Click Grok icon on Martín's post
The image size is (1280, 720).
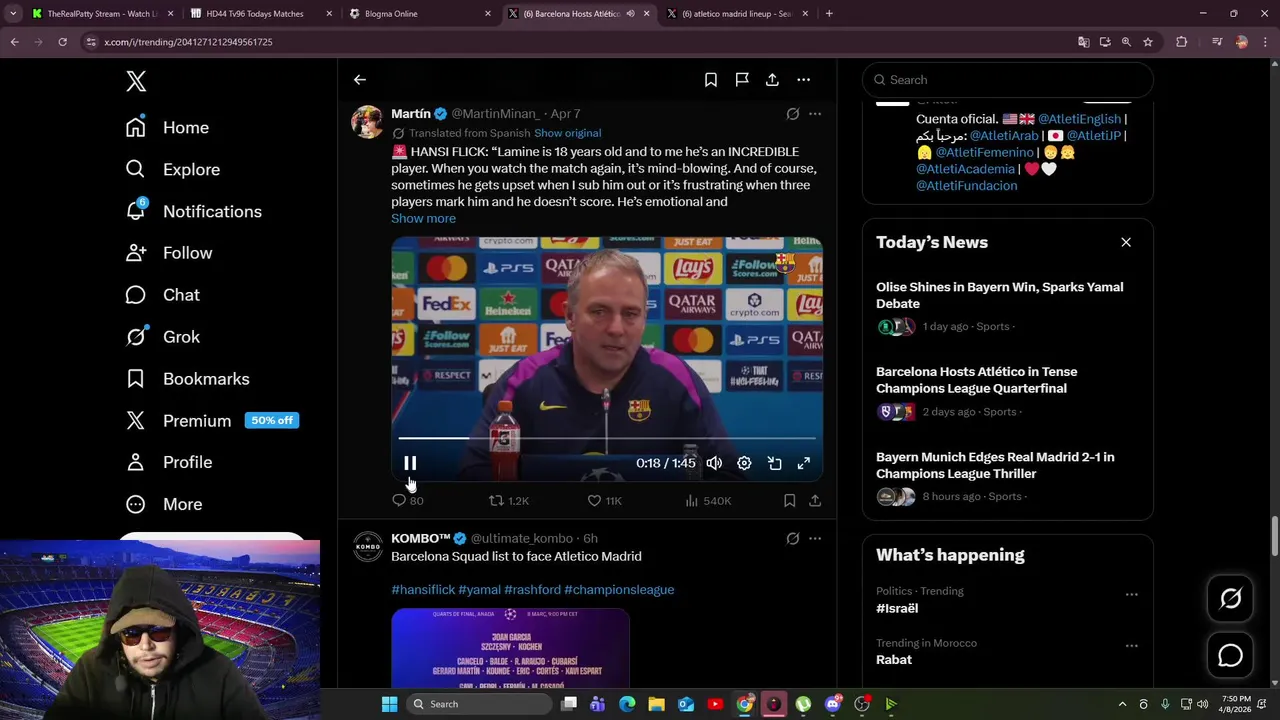792,114
